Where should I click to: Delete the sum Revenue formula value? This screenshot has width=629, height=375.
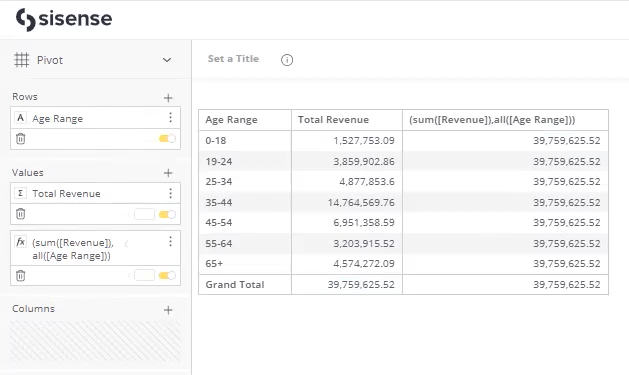click(x=20, y=276)
